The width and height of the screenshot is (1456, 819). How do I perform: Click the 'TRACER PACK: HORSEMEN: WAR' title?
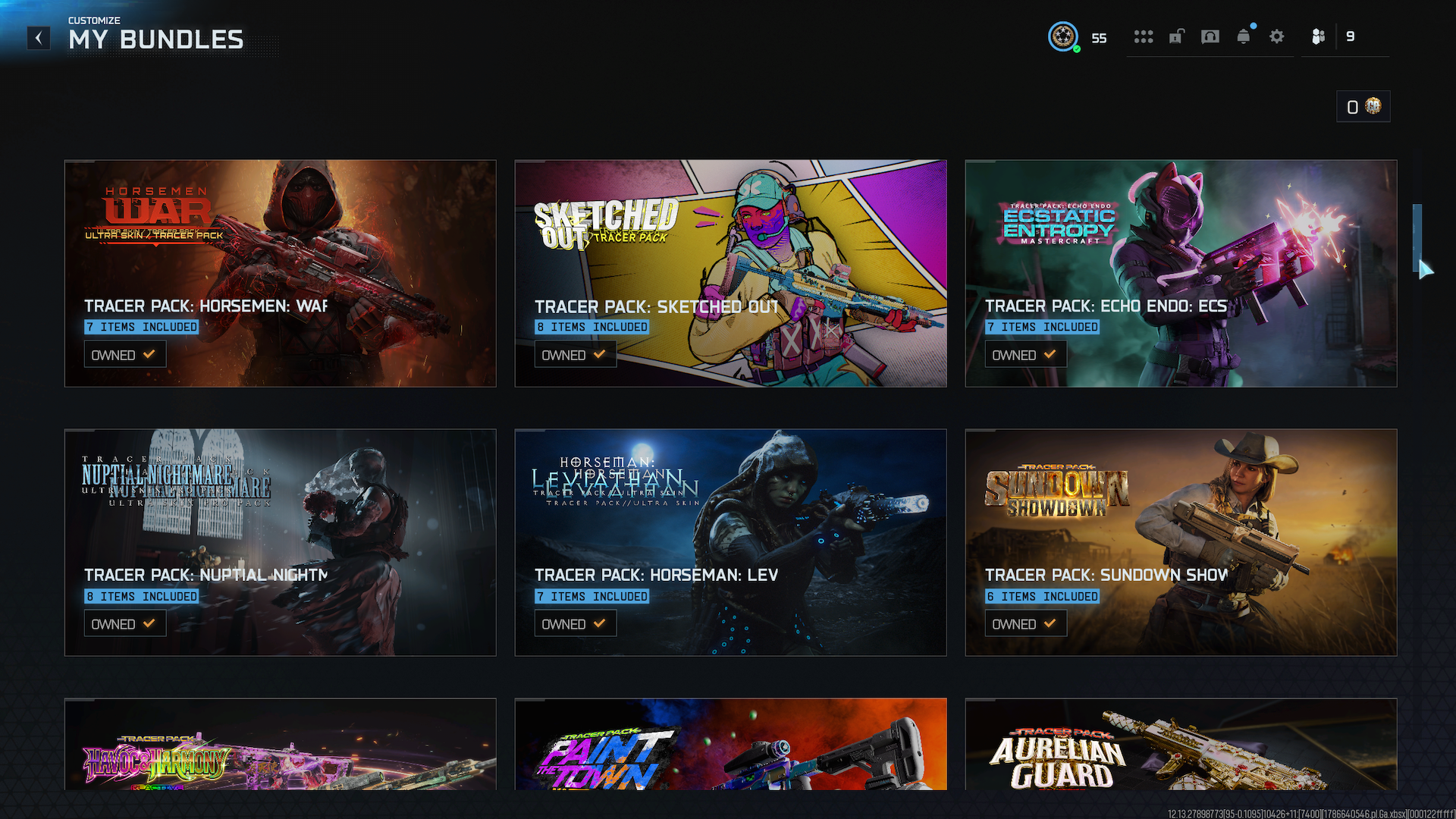(x=206, y=306)
